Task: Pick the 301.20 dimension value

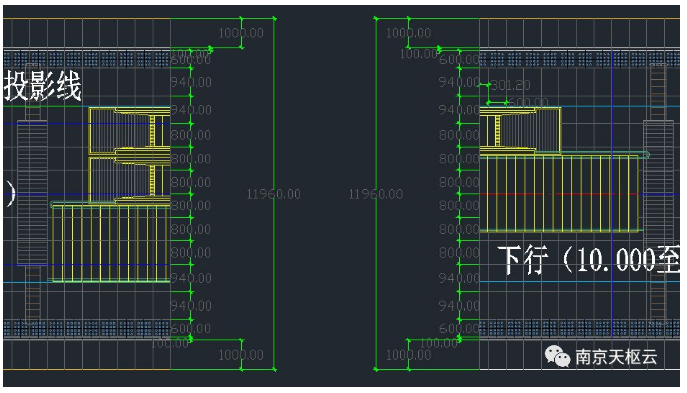Action: 511,85
